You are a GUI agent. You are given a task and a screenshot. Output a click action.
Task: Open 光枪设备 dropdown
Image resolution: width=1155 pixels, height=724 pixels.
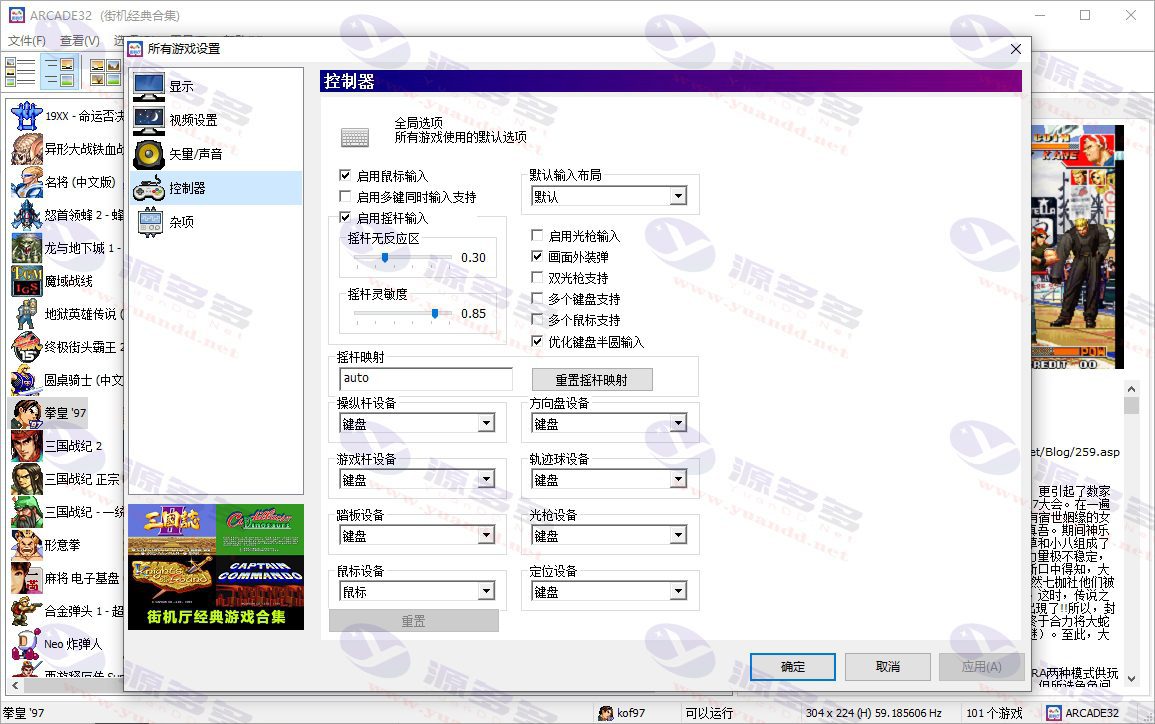point(609,535)
